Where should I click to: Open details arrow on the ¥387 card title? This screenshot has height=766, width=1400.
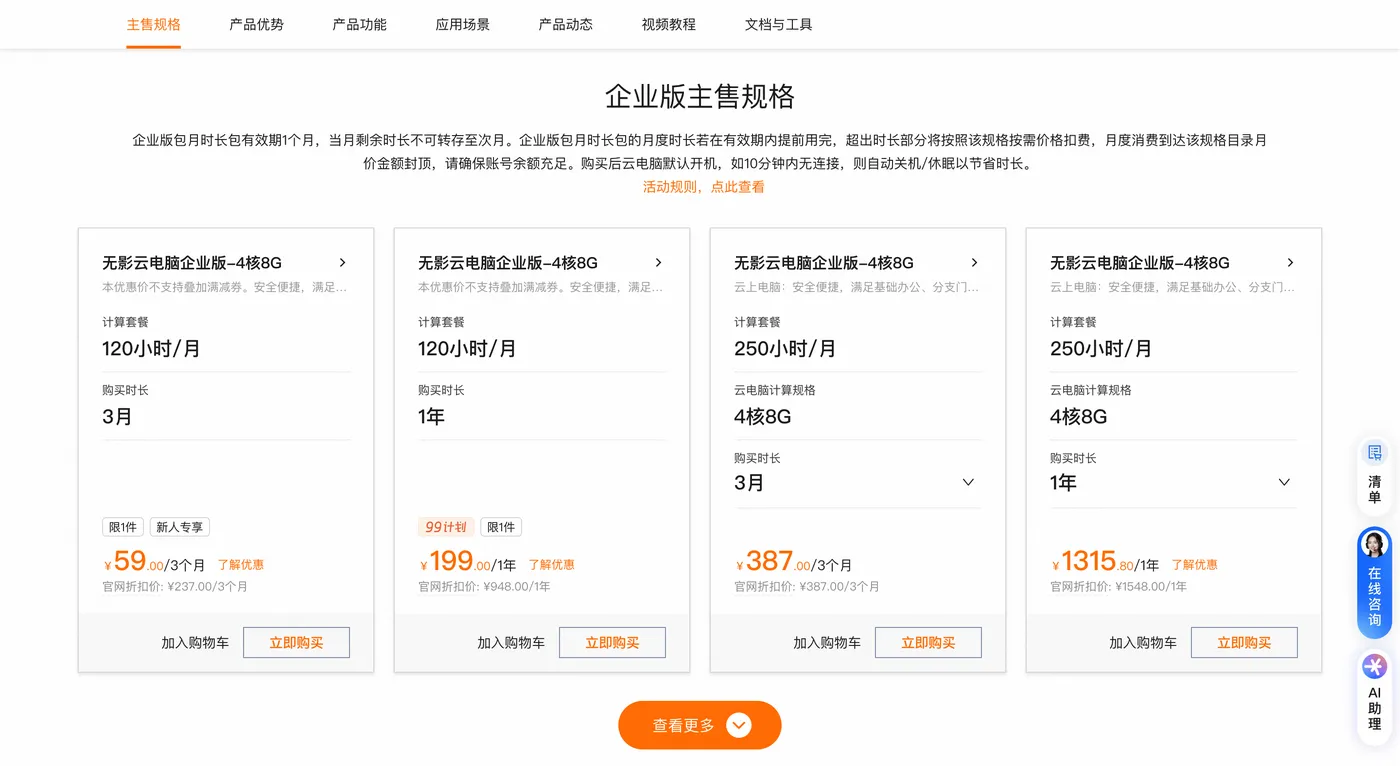pos(974,263)
